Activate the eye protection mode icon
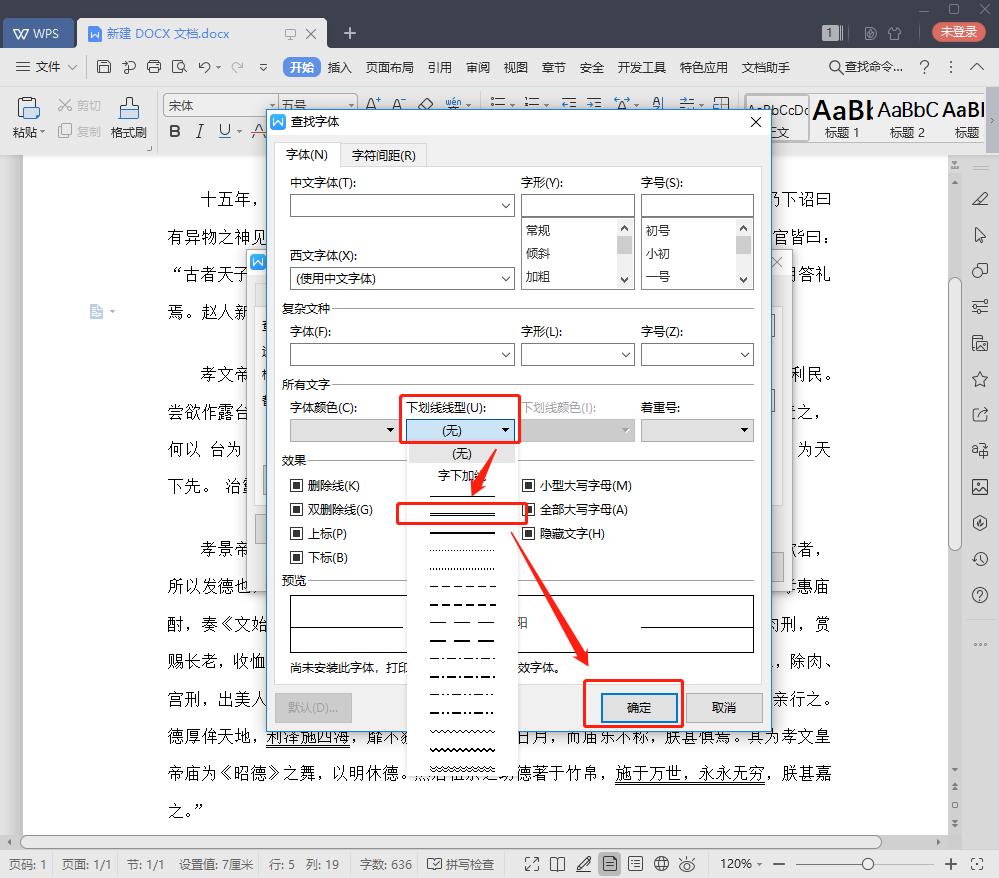This screenshot has height=878, width=999. (687, 863)
